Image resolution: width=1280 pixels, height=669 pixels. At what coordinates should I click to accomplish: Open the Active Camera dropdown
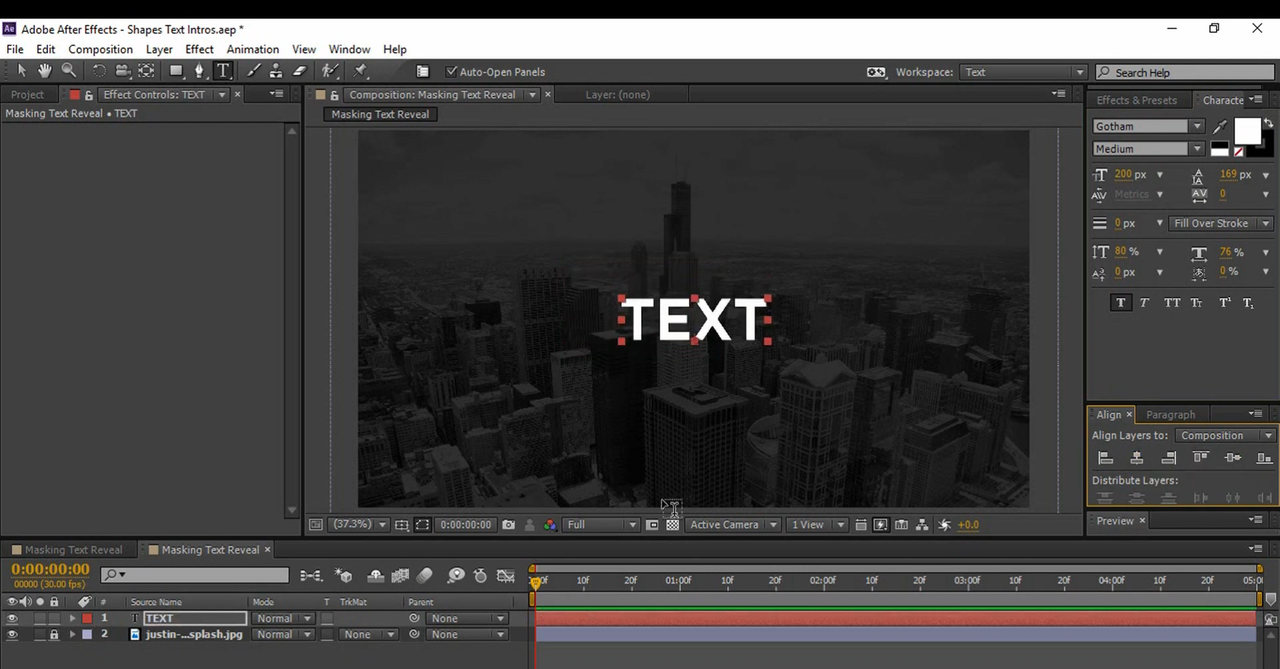click(734, 524)
